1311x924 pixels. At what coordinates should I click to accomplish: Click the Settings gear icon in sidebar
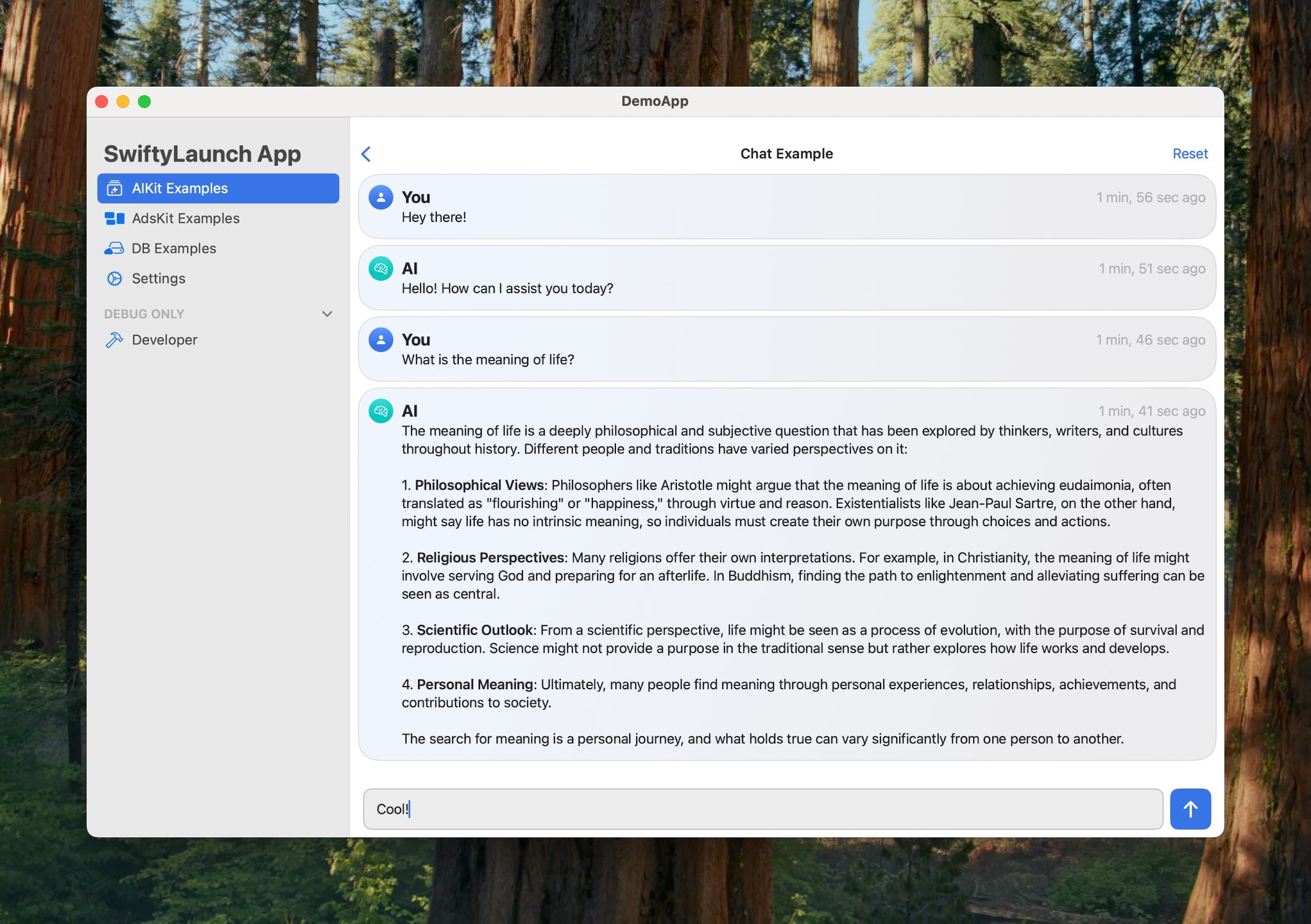coord(115,279)
